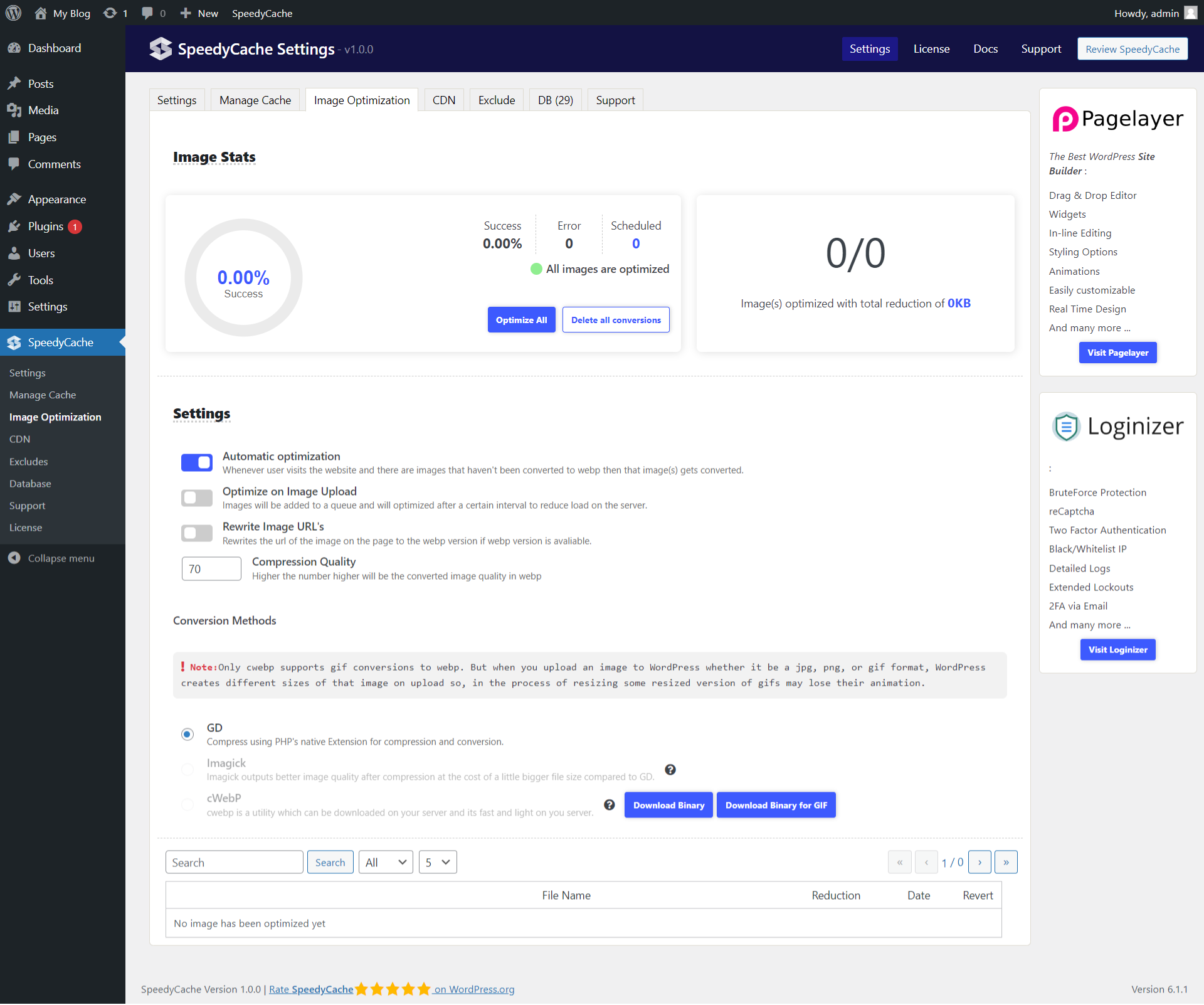Click the cWebP help question mark icon
This screenshot has height=1005, width=1204.
pyautogui.click(x=609, y=804)
